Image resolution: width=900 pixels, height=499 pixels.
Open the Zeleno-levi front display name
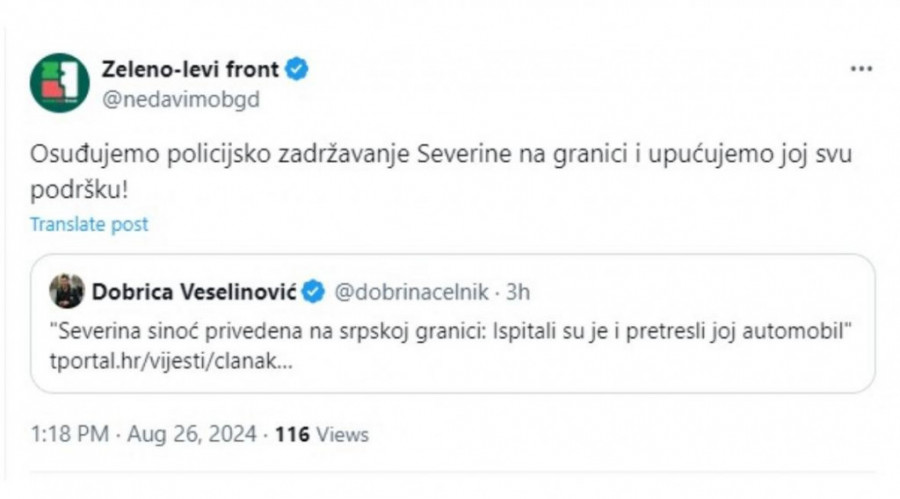[x=190, y=69]
